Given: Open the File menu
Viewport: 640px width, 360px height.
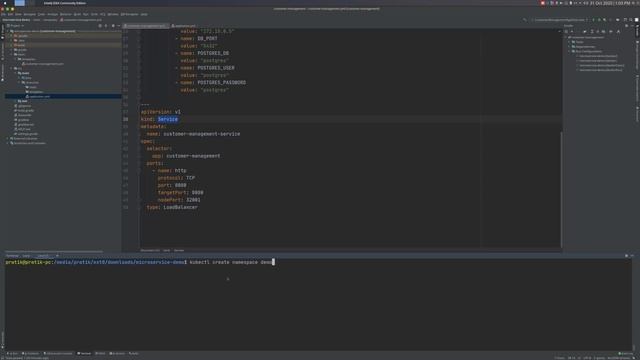Looking at the screenshot, I should pyautogui.click(x=3, y=14).
